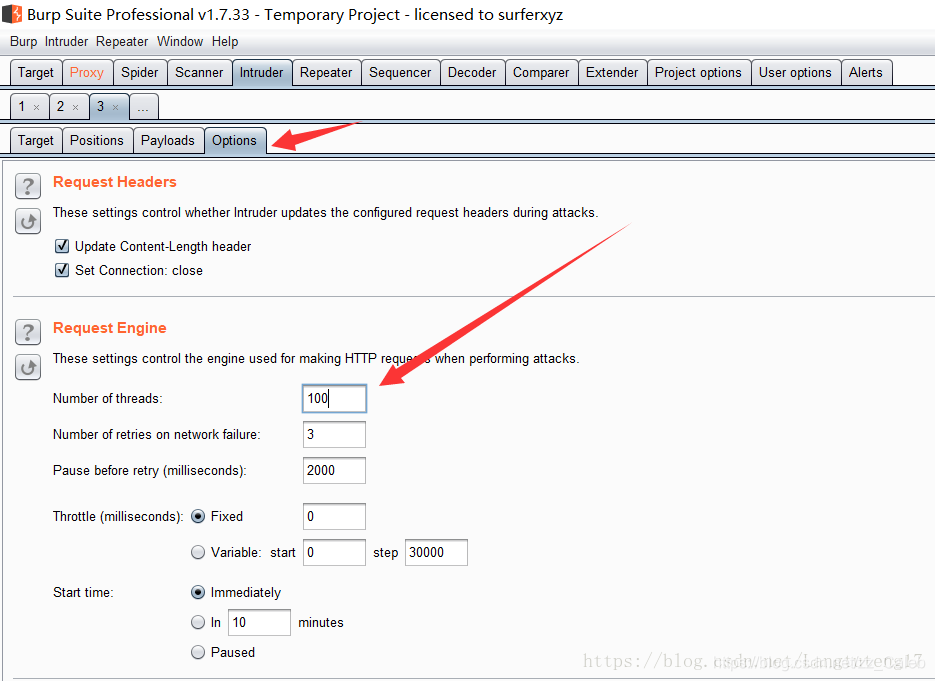
Task: Close attack tab 3
Action: pos(116,107)
